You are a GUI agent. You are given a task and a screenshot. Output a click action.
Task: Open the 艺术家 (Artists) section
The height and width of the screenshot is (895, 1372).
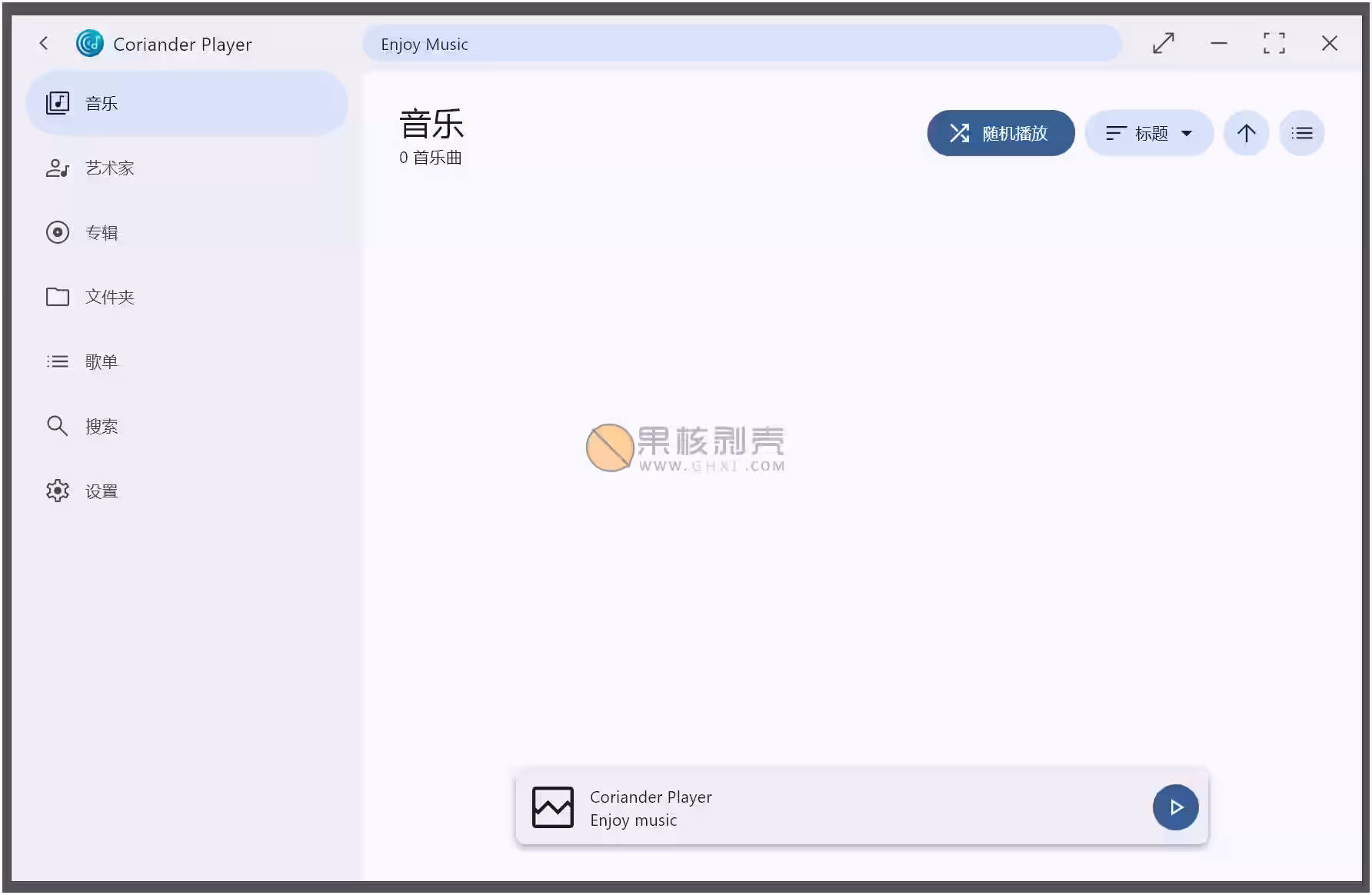coord(109,168)
